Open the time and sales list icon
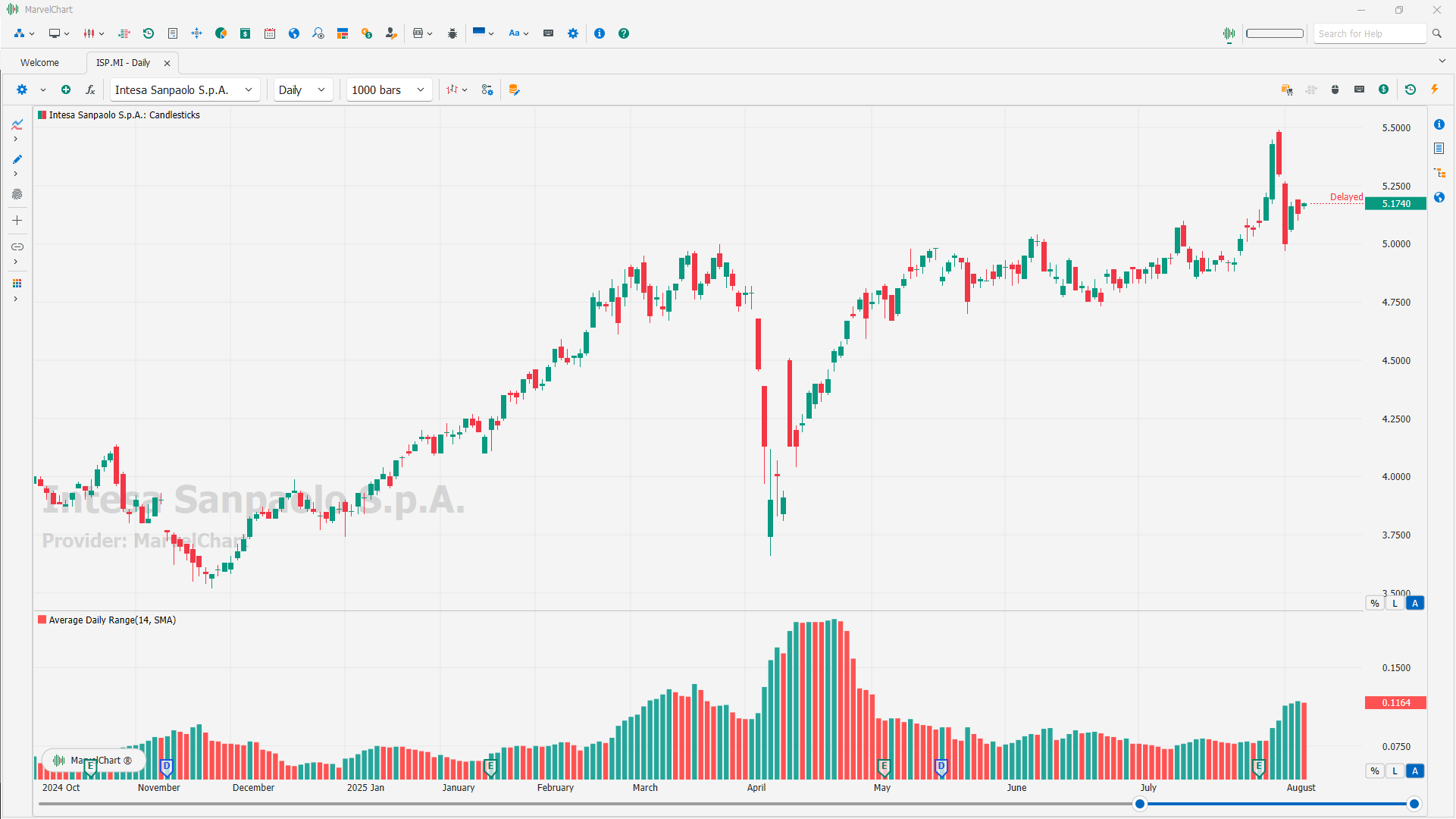Viewport: 1456px width, 819px height. [124, 33]
